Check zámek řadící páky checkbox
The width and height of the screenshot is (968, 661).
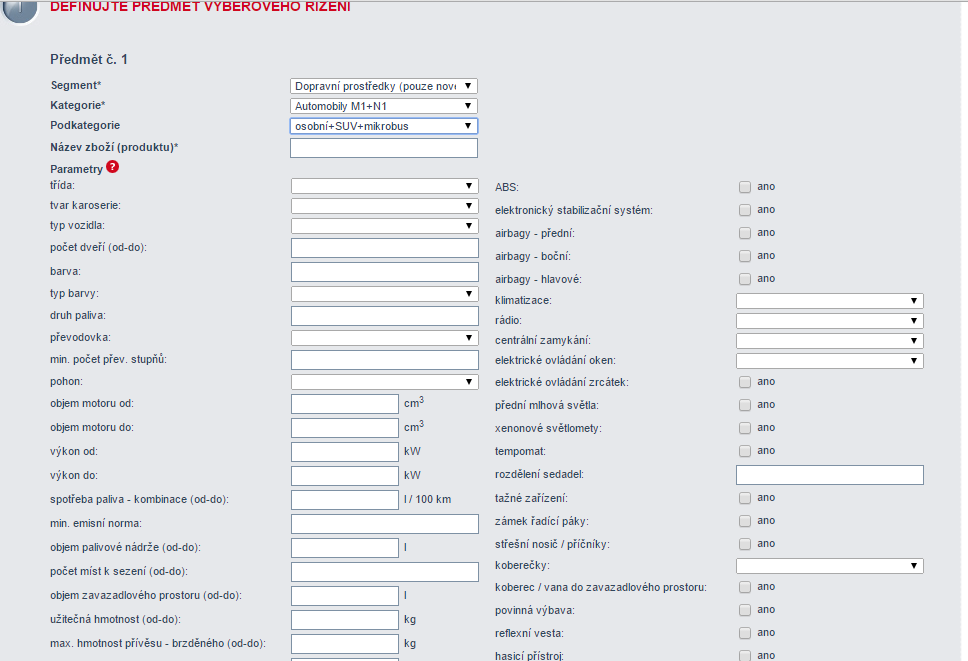(745, 521)
